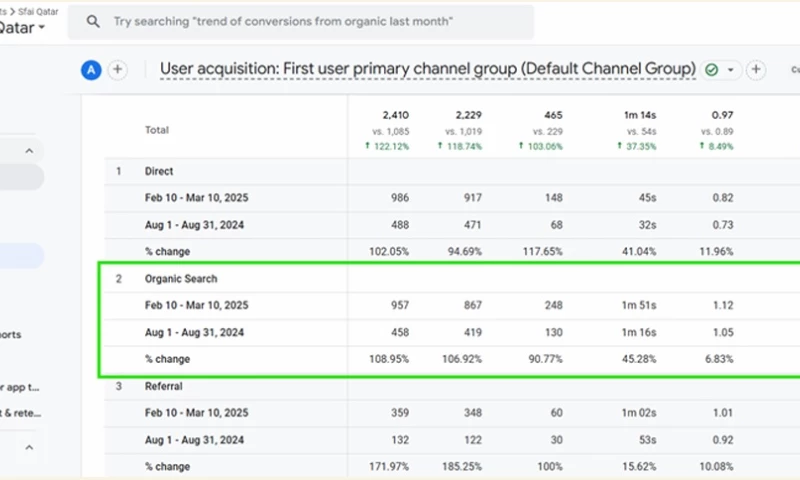The image size is (800, 480).
Task: Click Organic Search's 108.95% change cell
Action: click(389, 359)
